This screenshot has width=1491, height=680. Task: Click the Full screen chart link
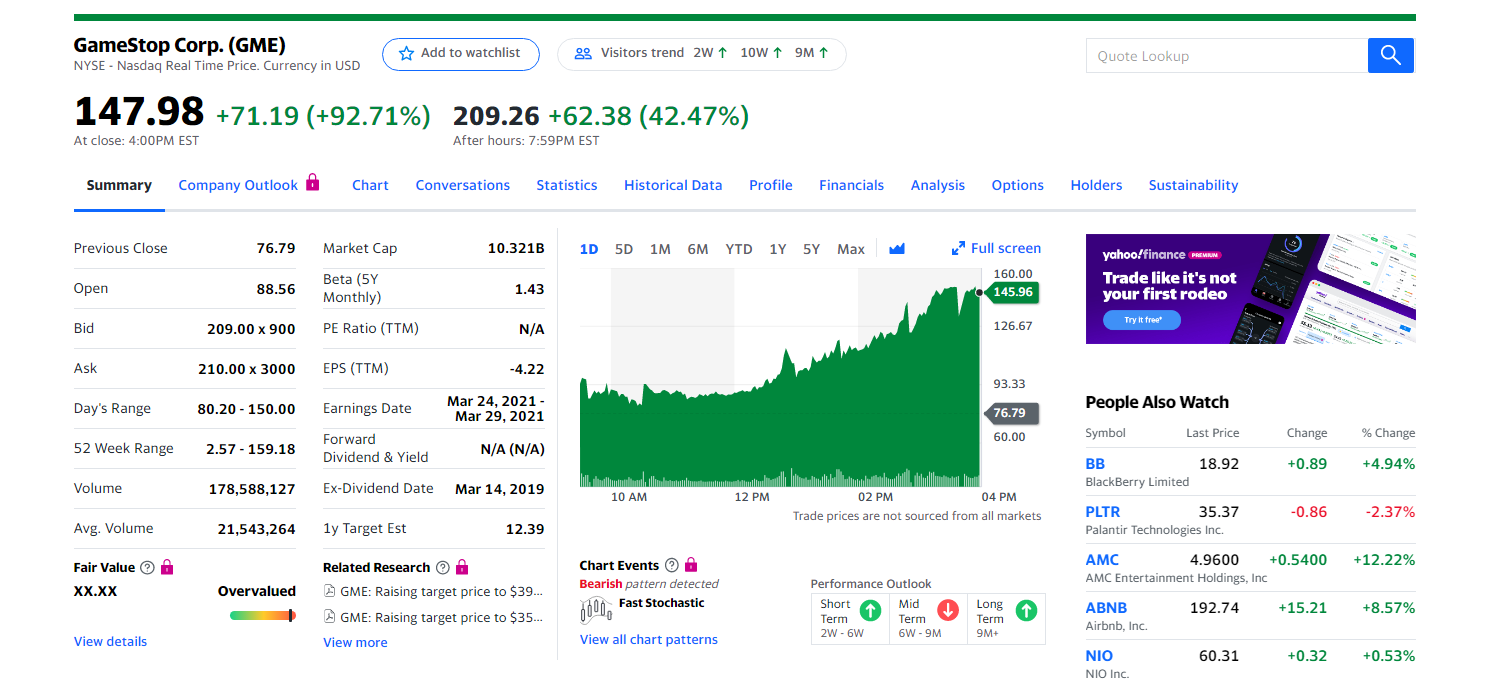996,249
